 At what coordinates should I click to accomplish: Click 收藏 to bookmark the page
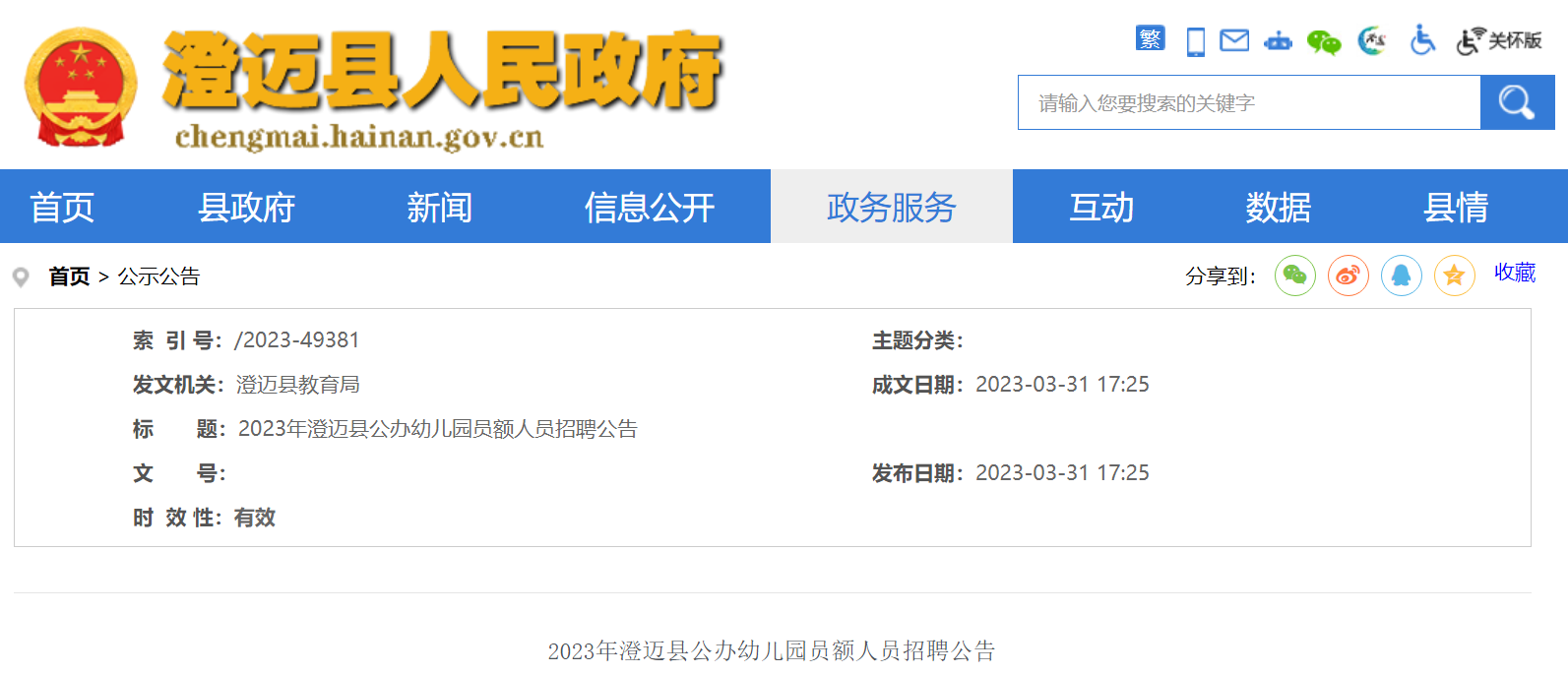click(x=1515, y=273)
